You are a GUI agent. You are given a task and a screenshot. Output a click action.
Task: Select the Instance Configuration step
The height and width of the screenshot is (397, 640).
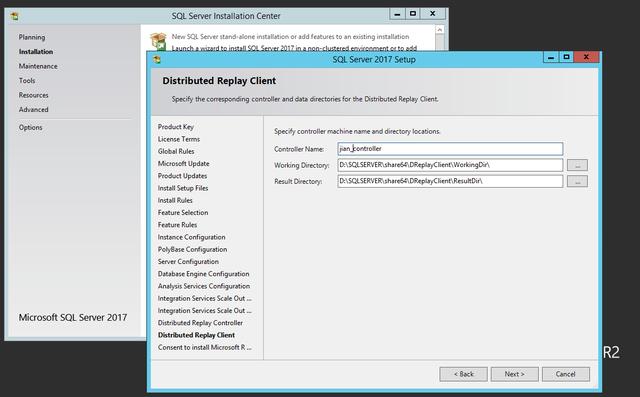pyautogui.click(x=191, y=237)
